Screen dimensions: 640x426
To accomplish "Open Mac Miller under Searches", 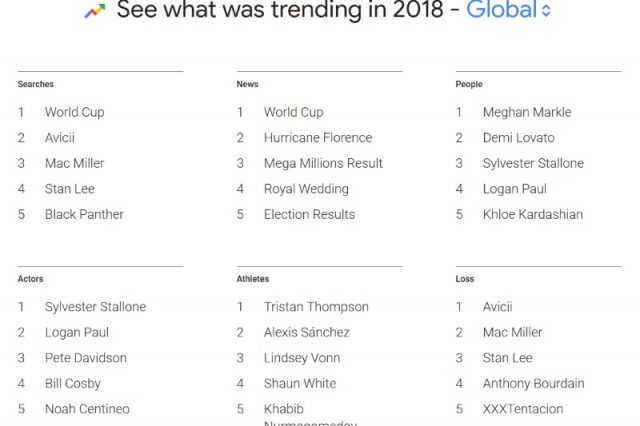I will coord(75,163).
